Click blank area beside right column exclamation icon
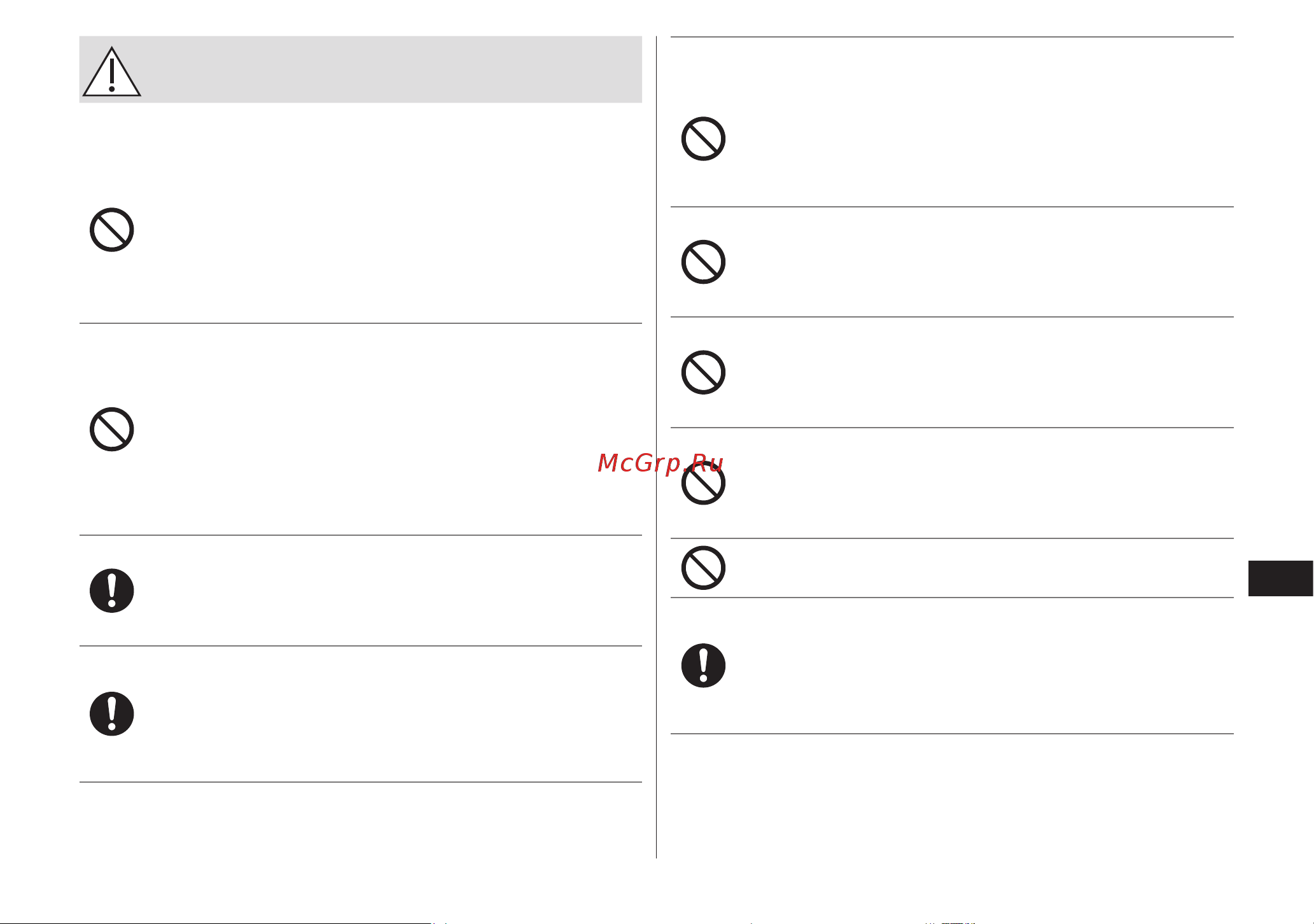 [x=980, y=666]
